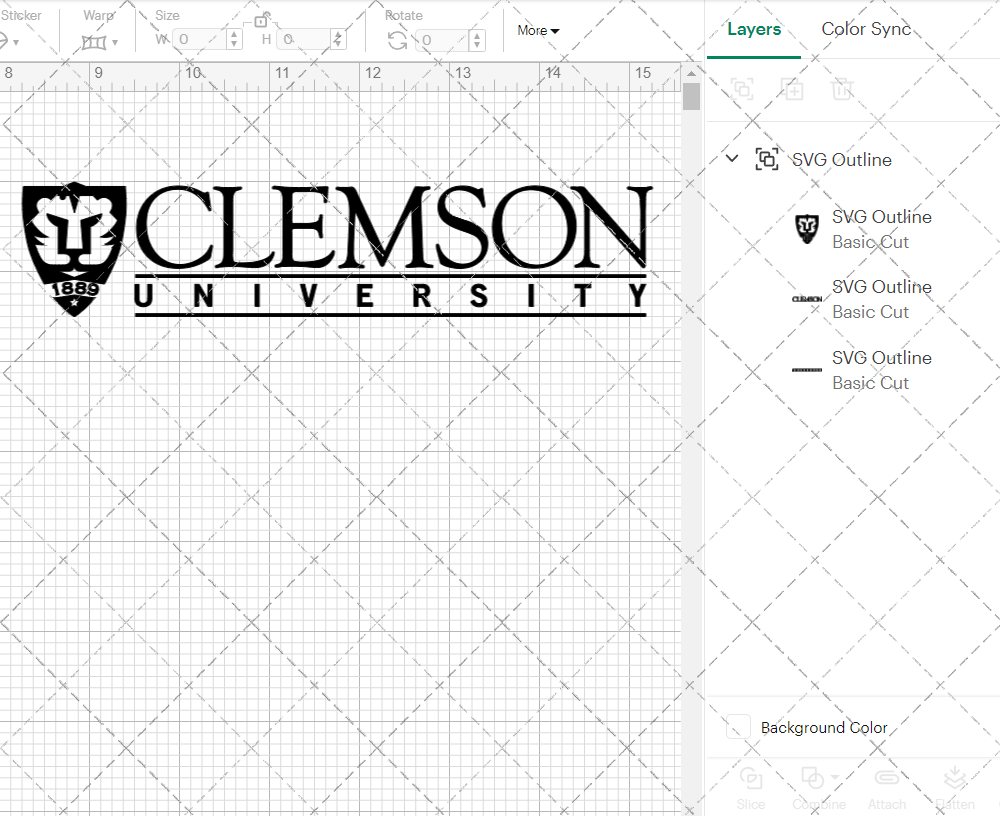Open the Warp options dropdown arrow
Image resolution: width=1000 pixels, height=816 pixels.
(x=114, y=44)
